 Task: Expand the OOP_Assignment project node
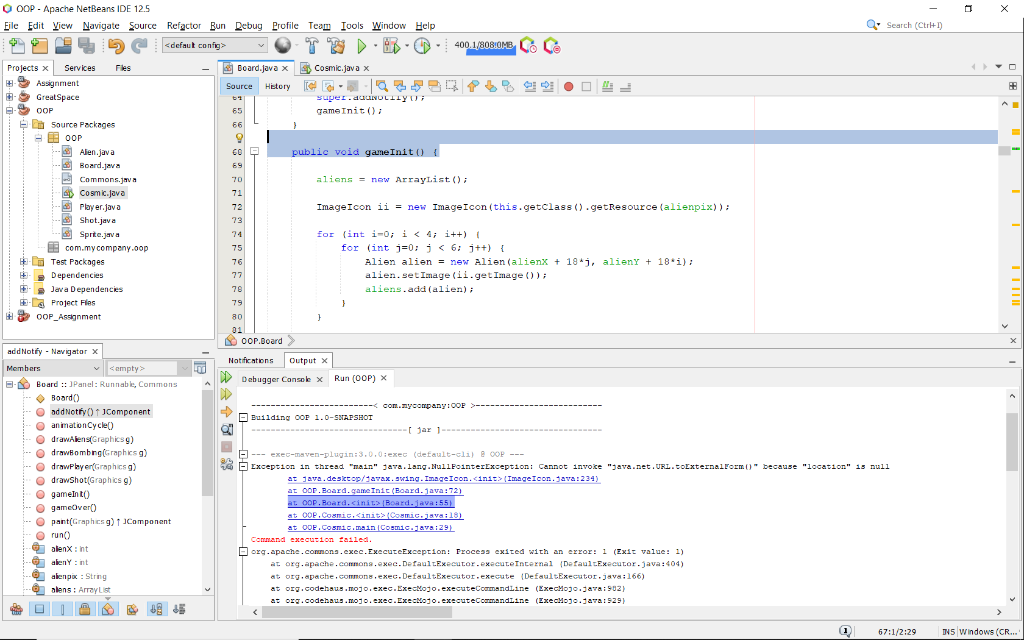coord(10,317)
